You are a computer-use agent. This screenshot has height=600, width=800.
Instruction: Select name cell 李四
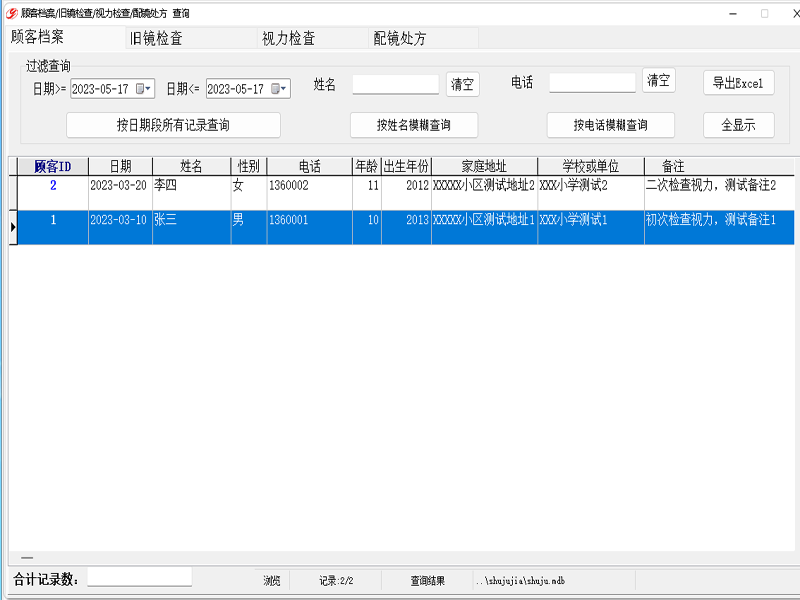(x=191, y=192)
